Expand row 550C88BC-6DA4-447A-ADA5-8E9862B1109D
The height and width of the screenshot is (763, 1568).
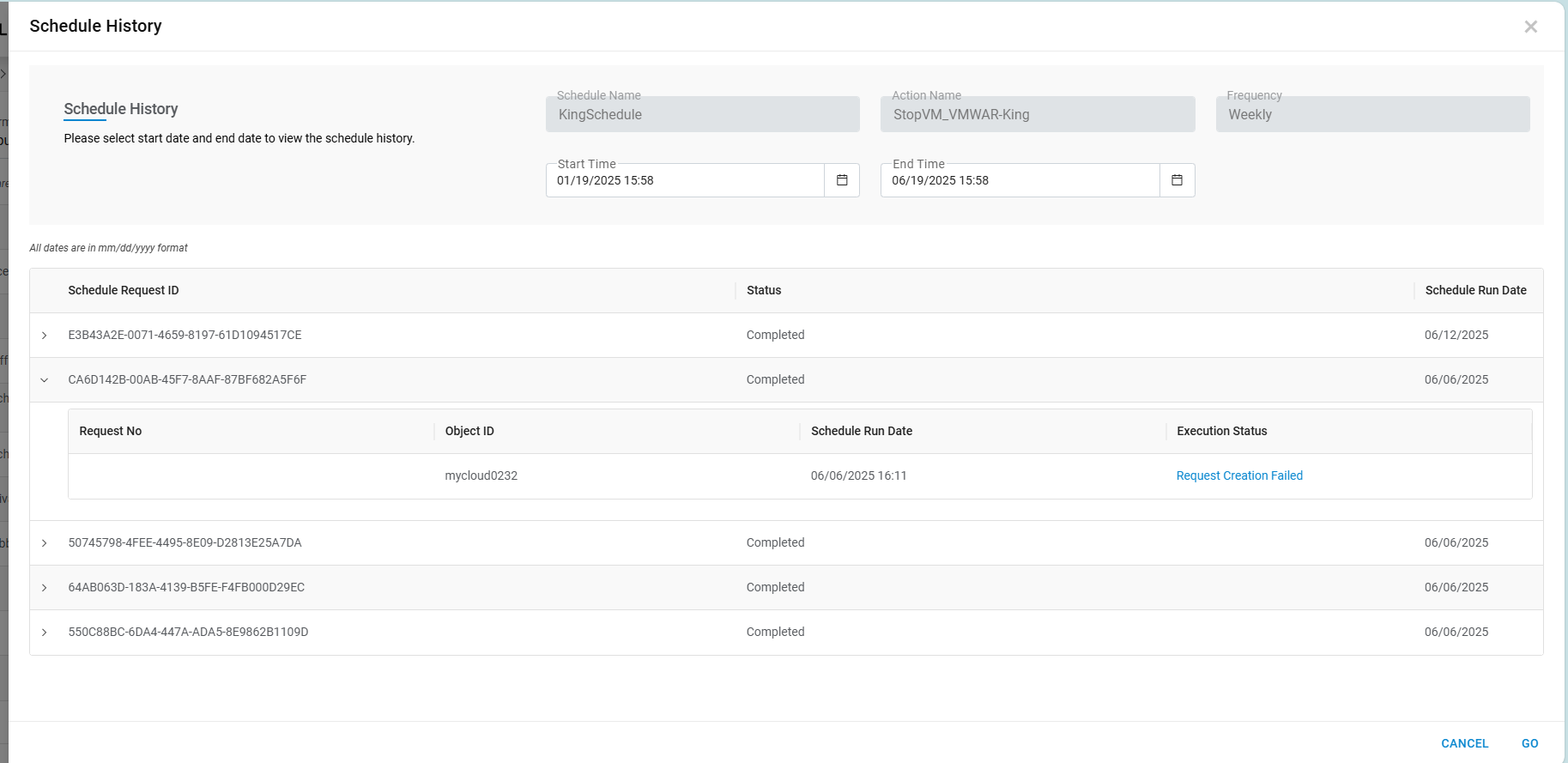[45, 633]
